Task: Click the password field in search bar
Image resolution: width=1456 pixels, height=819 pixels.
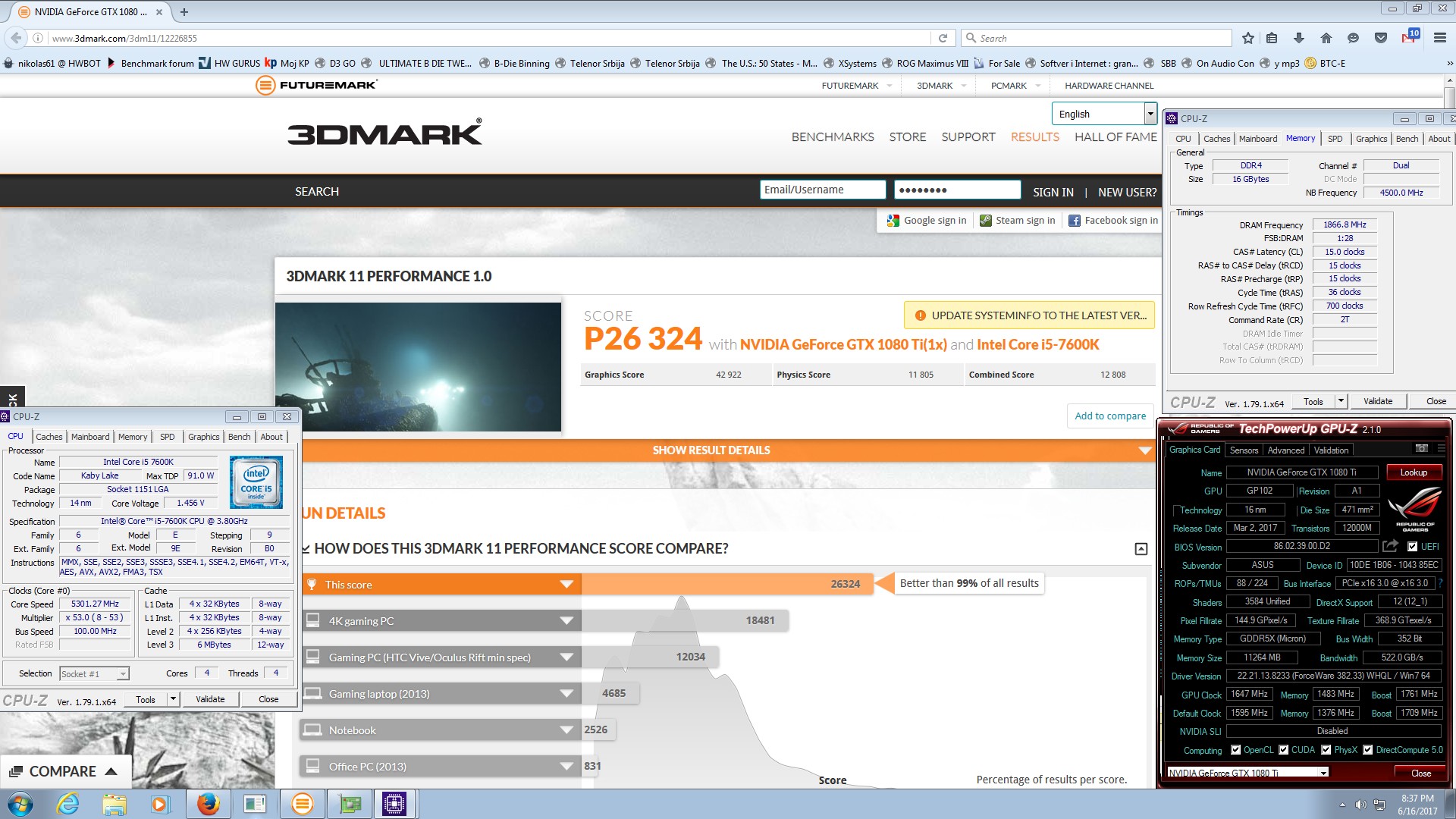Action: point(957,190)
